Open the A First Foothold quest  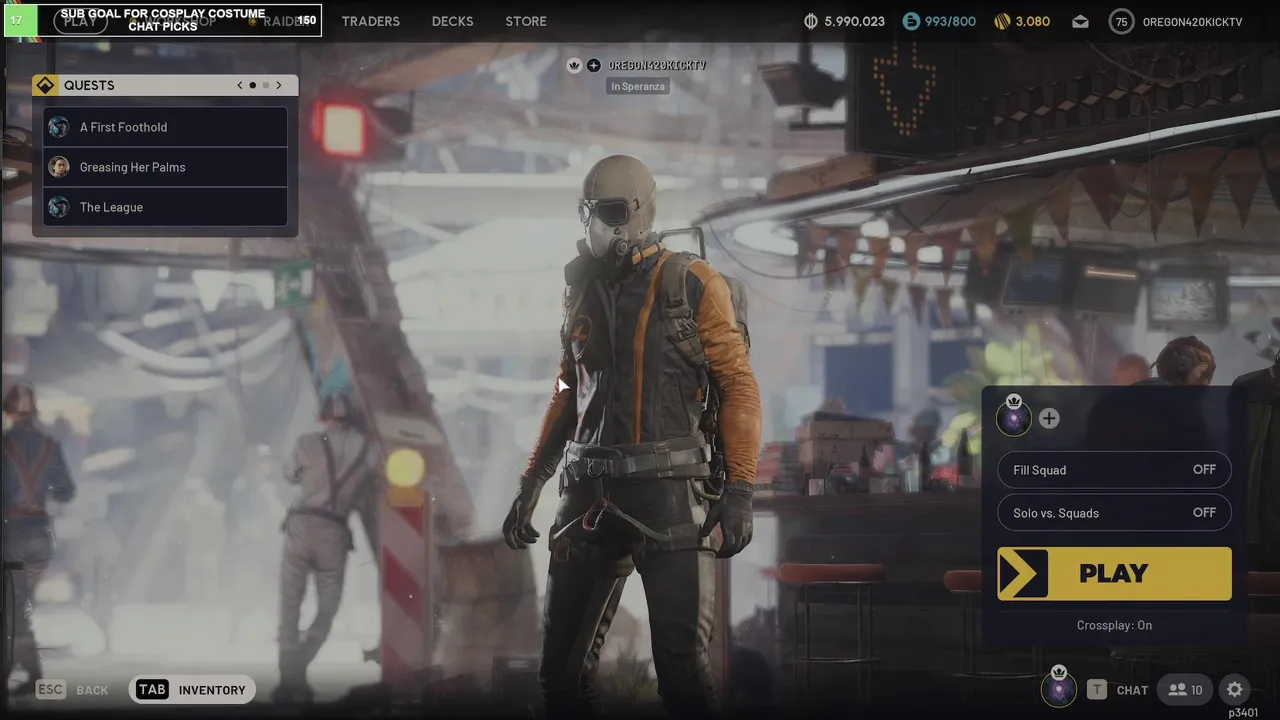(x=165, y=127)
